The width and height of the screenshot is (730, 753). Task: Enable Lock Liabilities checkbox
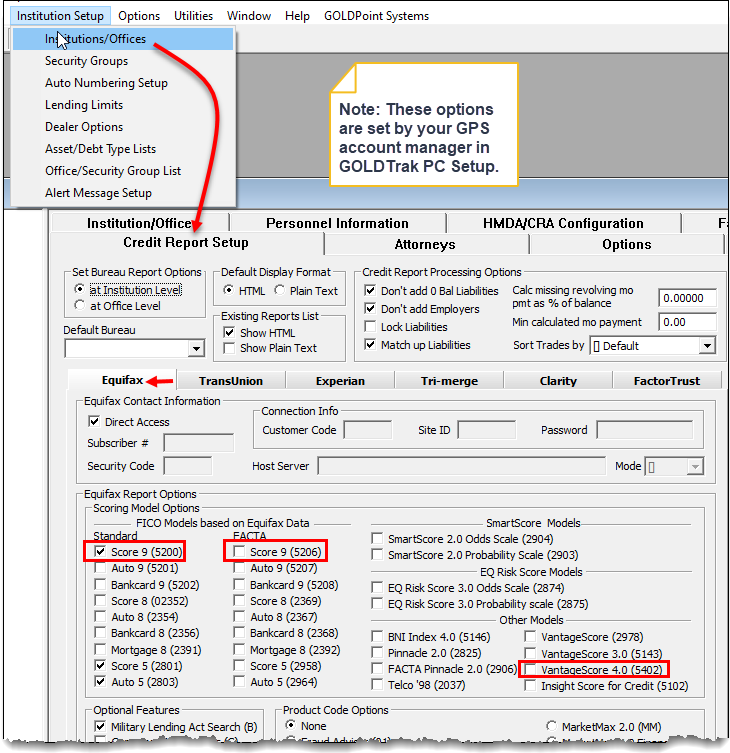coord(370,327)
